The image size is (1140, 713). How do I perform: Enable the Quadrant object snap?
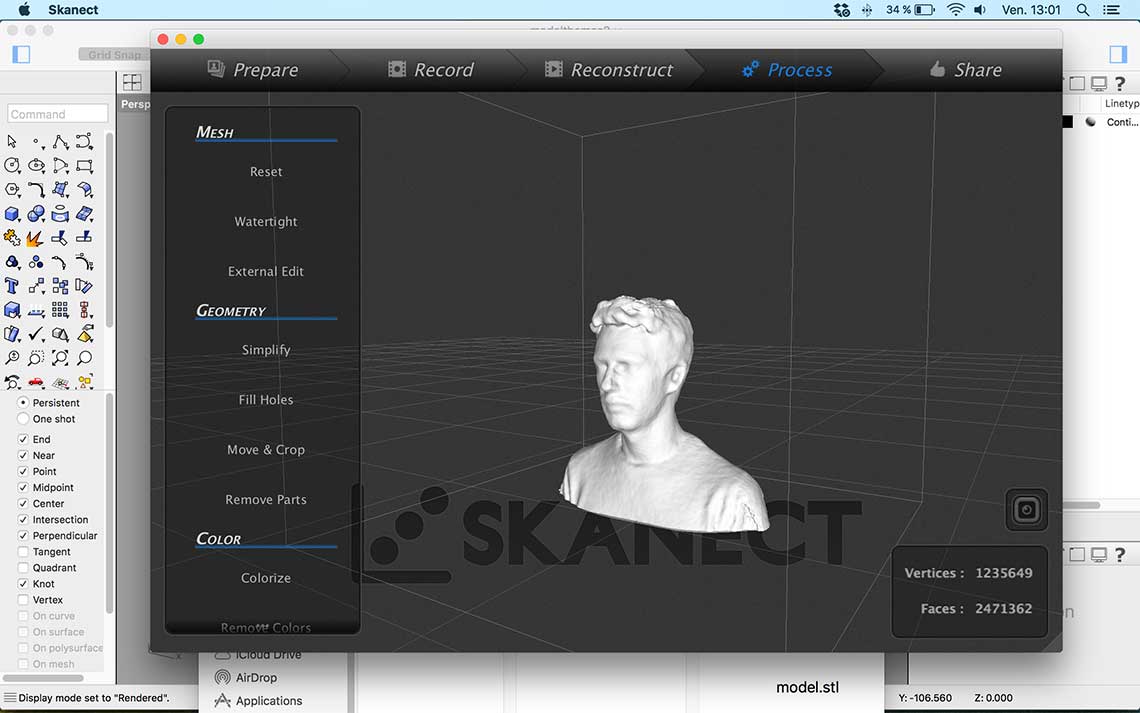click(x=23, y=568)
